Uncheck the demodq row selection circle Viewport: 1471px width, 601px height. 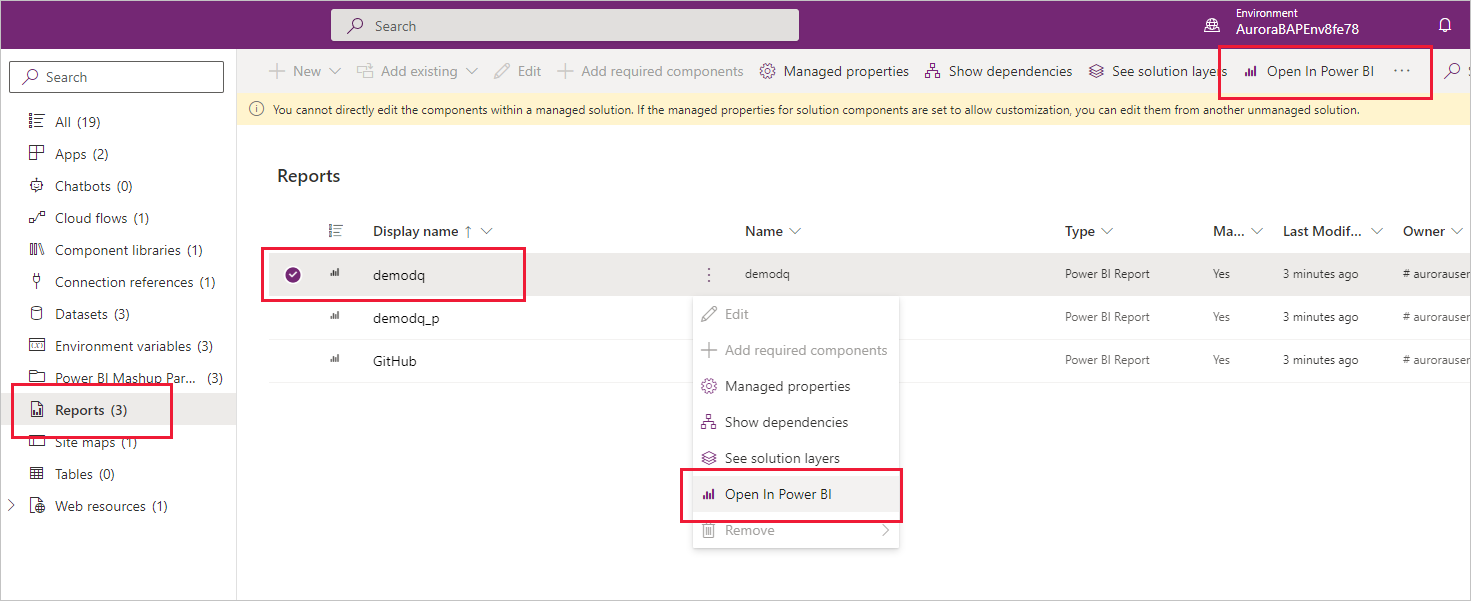point(293,275)
